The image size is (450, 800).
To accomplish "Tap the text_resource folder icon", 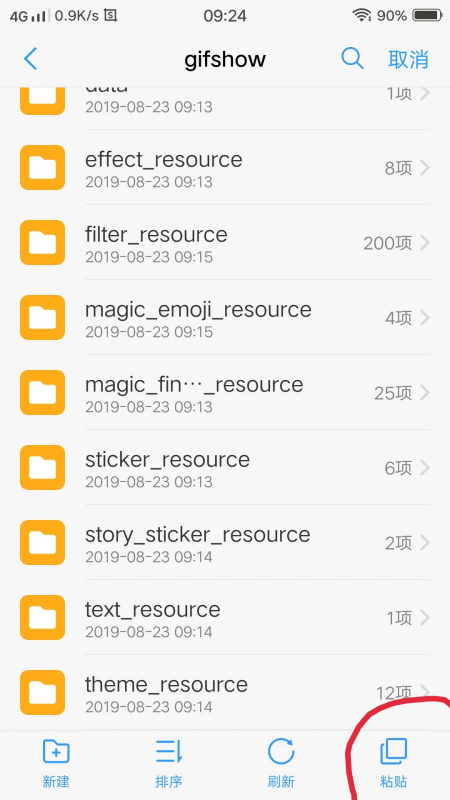I will click(42, 617).
